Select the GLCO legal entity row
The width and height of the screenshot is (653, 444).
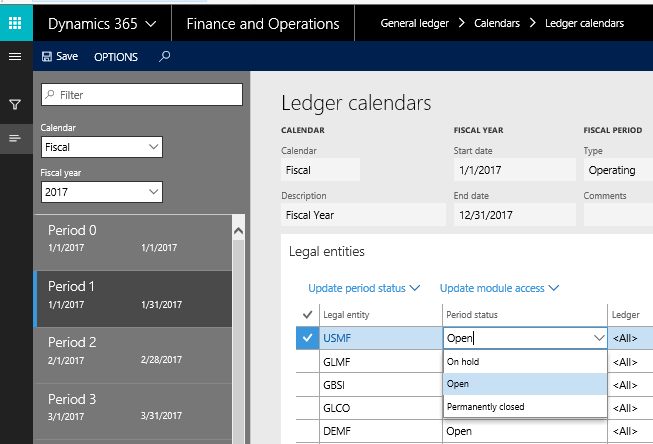[x=336, y=408]
